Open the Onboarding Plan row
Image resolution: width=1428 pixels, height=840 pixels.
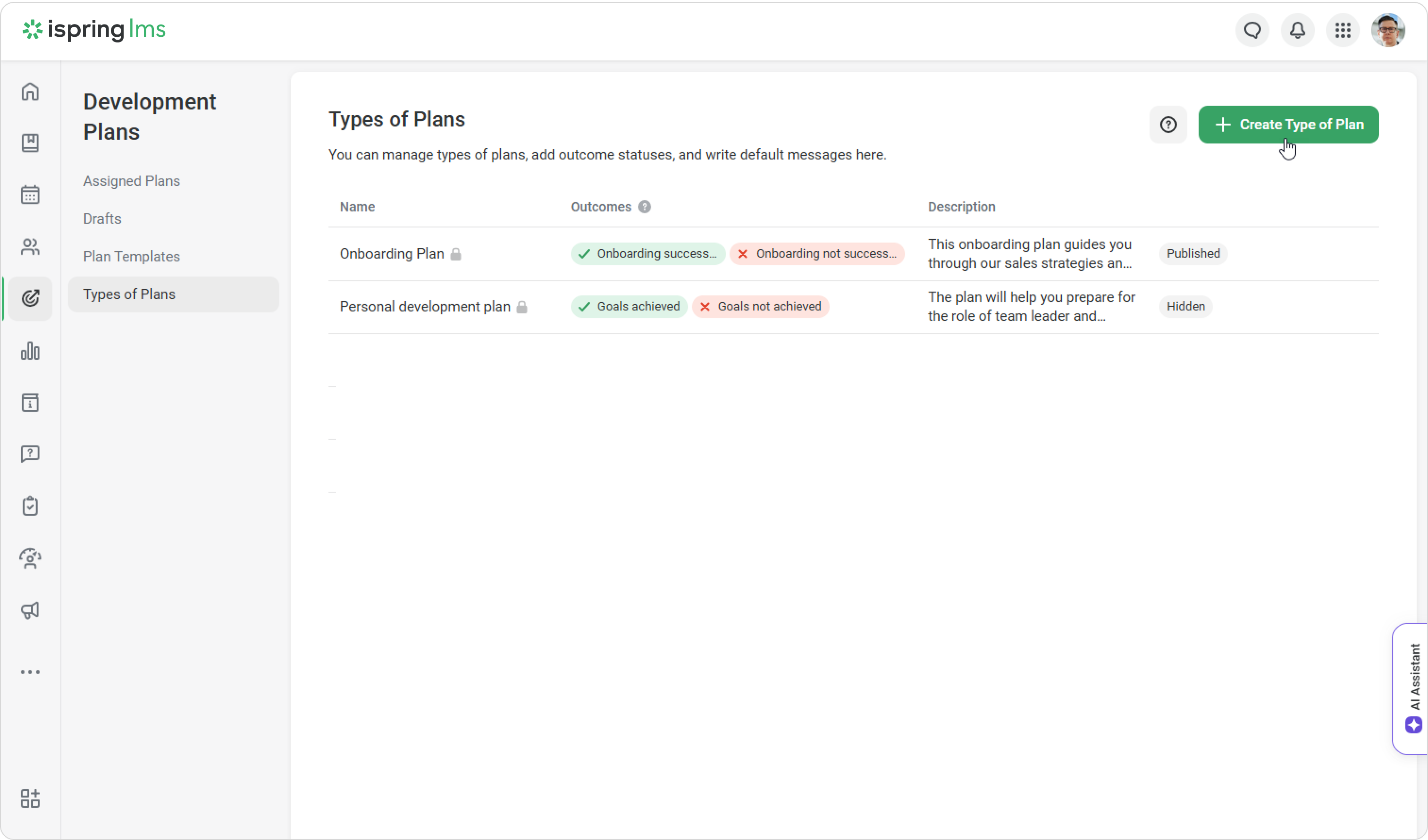click(x=392, y=254)
